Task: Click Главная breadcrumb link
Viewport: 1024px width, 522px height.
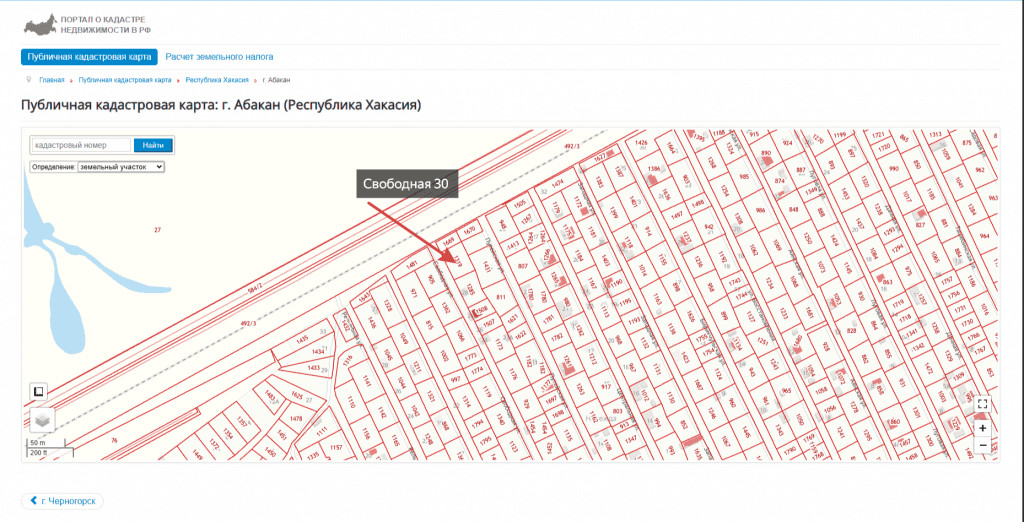Action: (52, 79)
